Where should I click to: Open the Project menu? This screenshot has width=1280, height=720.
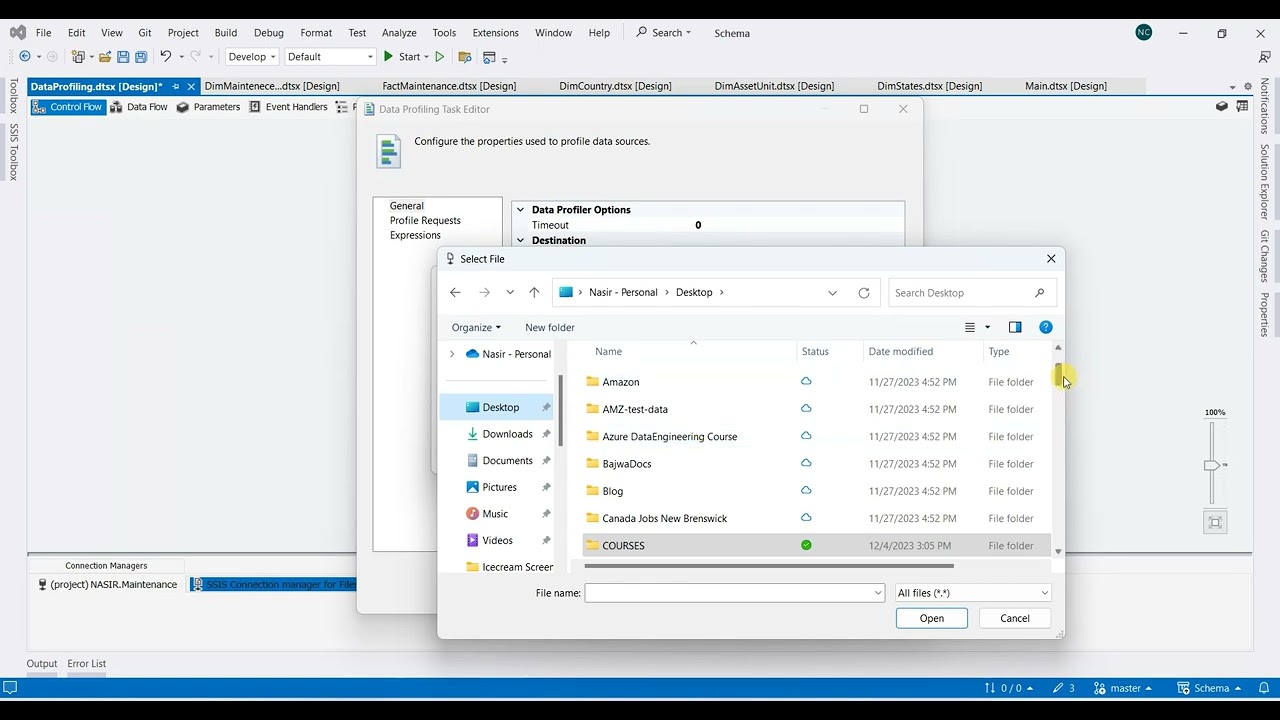[183, 33]
